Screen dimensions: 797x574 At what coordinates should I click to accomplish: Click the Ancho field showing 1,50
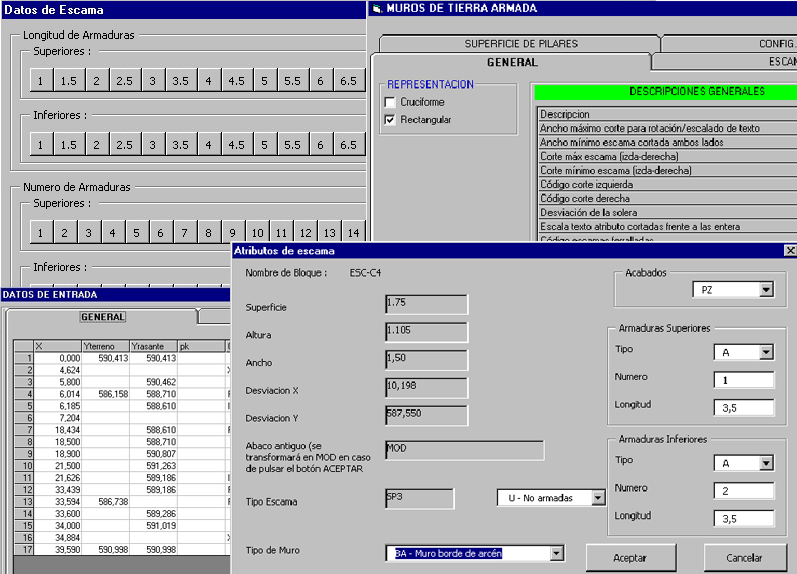pos(426,359)
